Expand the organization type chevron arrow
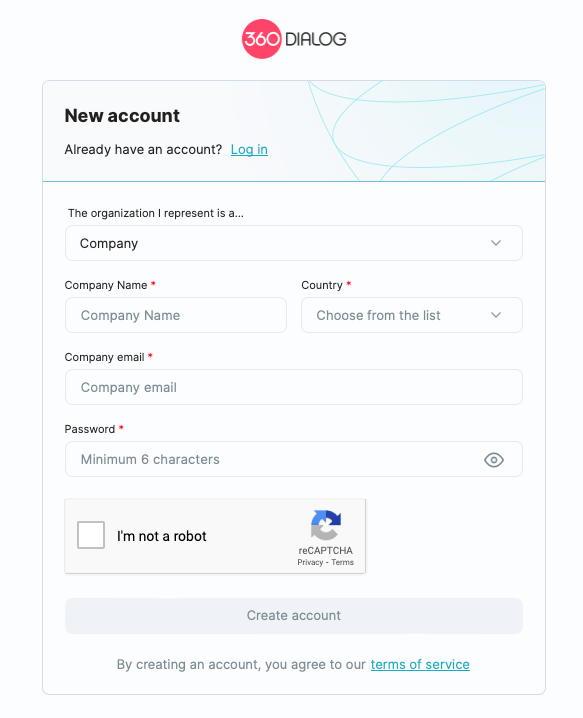Viewport: 583px width, 718px height. [x=496, y=243]
